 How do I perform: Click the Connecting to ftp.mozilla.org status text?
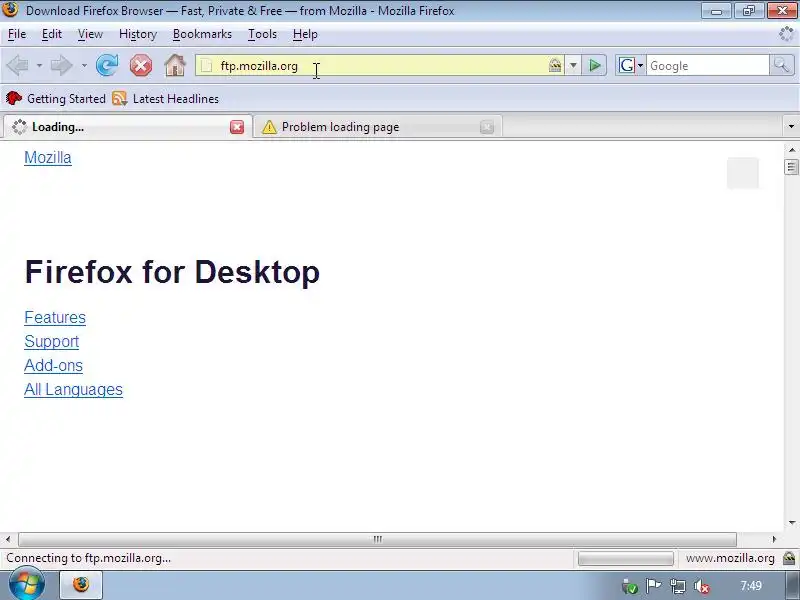tap(88, 558)
